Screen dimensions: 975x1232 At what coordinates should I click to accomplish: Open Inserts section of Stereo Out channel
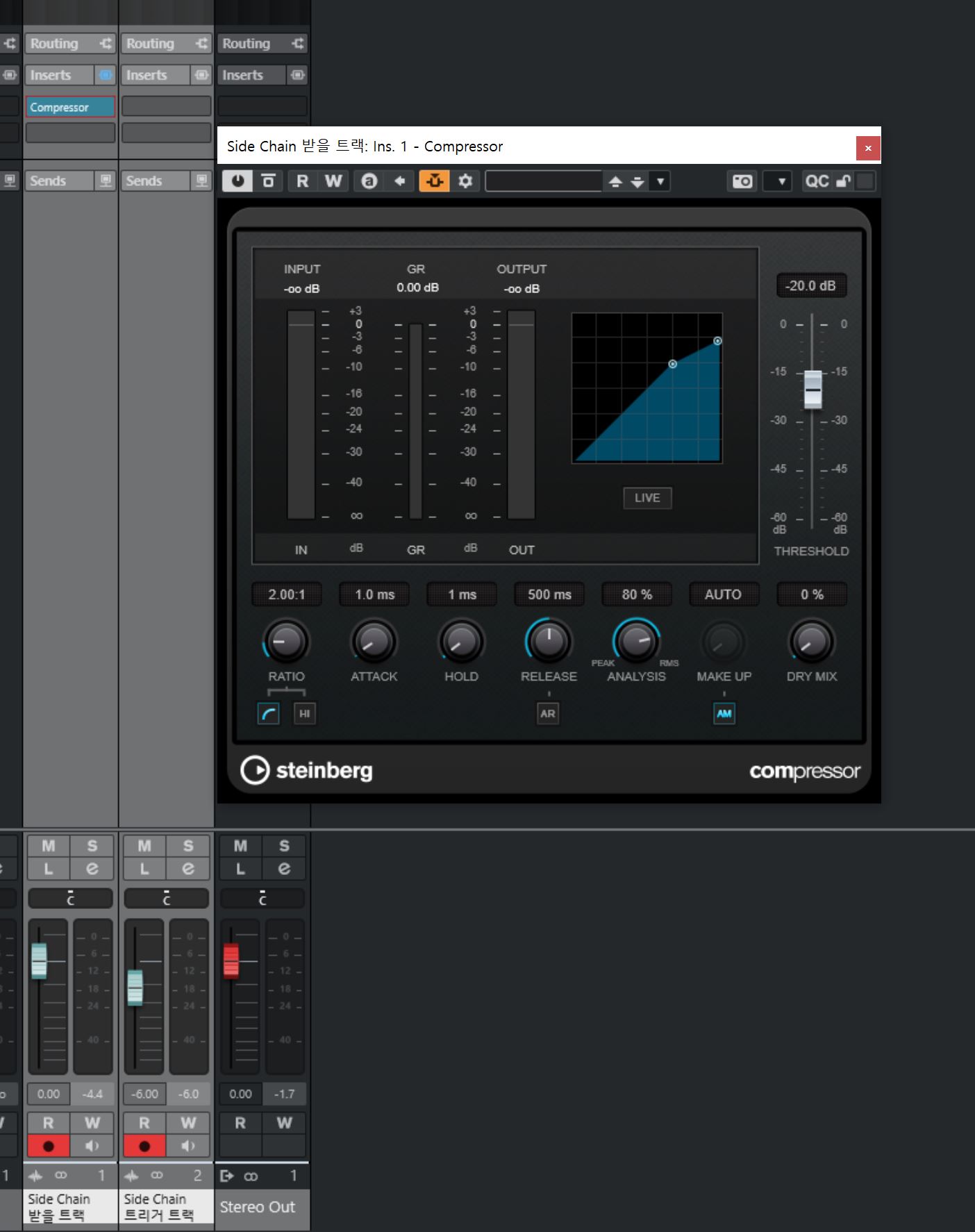click(251, 75)
